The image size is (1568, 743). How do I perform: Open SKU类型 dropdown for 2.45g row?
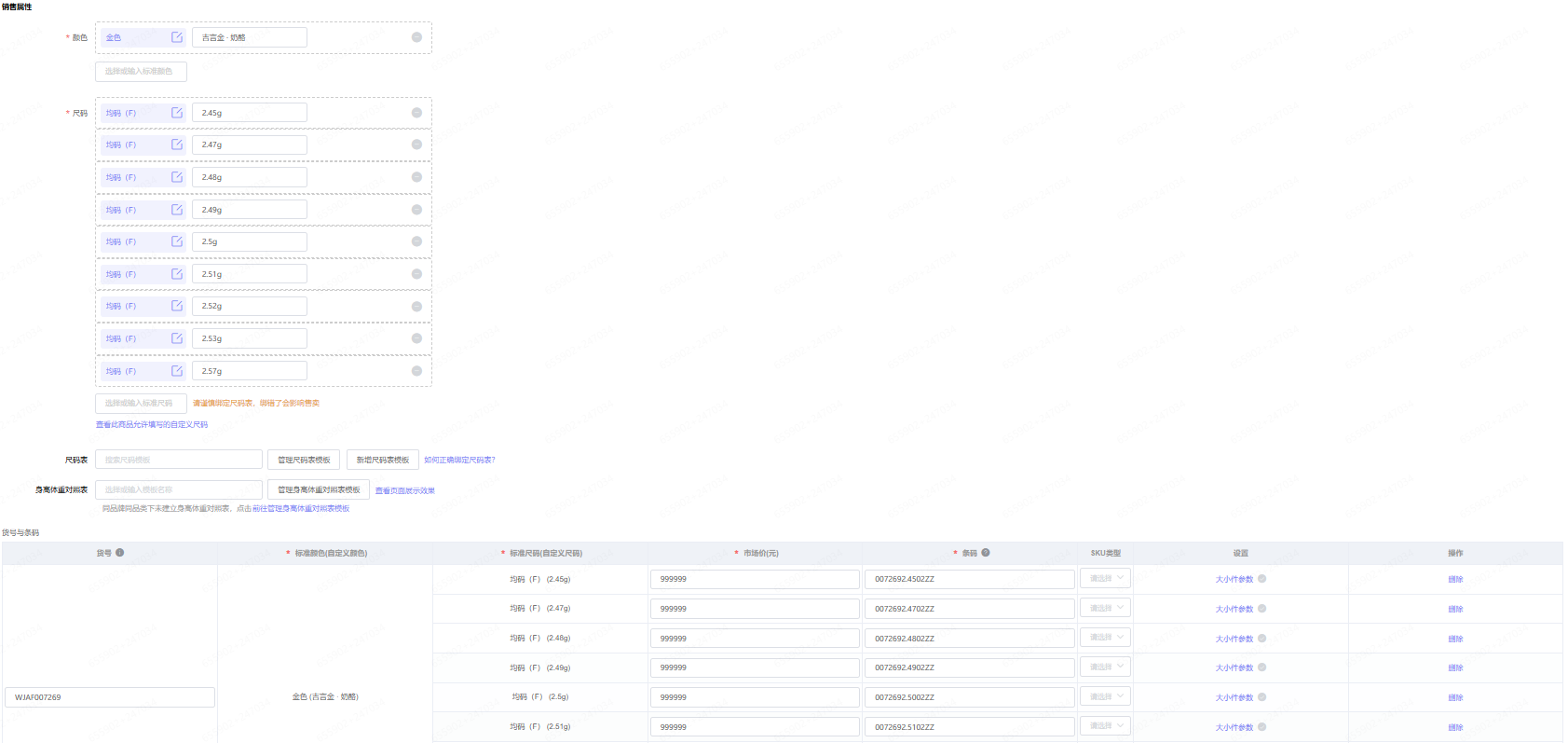point(1105,579)
